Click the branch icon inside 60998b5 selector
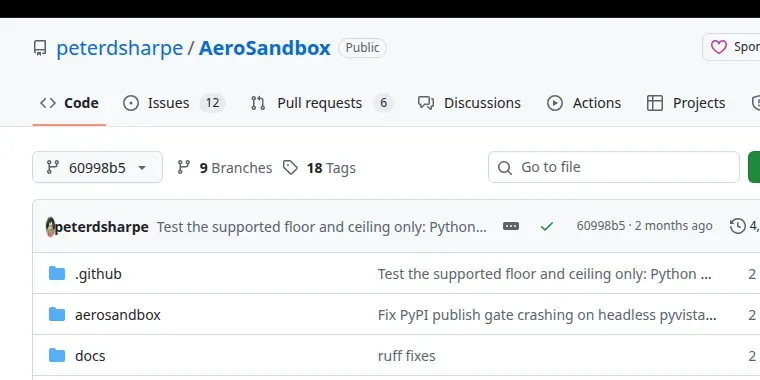The width and height of the screenshot is (760, 380). [x=52, y=167]
